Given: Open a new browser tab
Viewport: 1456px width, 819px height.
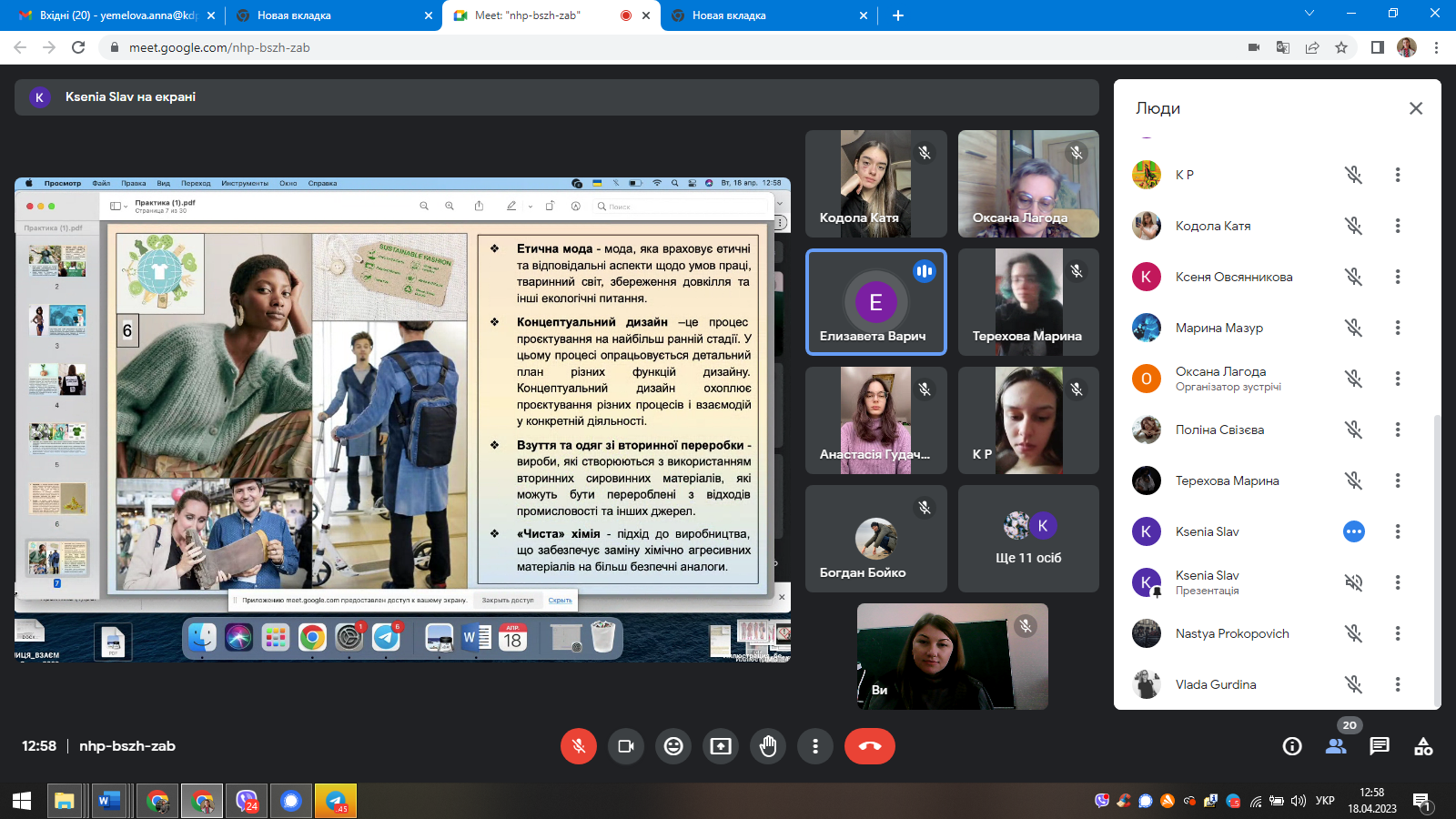Looking at the screenshot, I should point(898,15).
